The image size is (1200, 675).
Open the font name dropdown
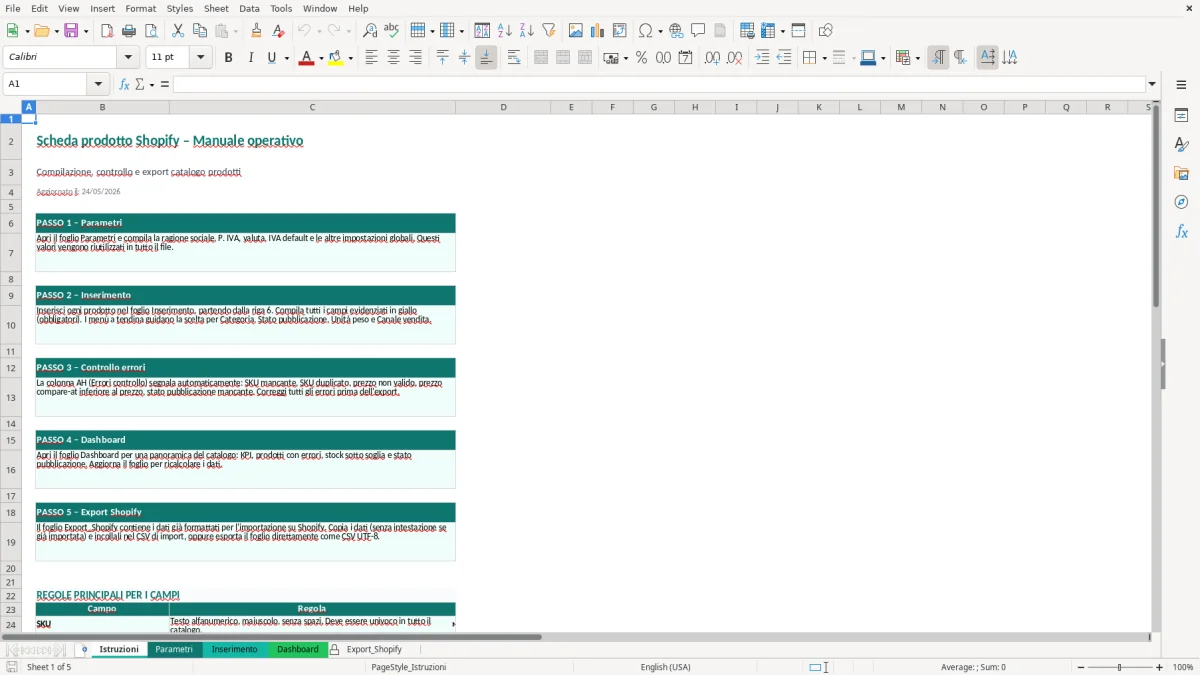pos(129,57)
